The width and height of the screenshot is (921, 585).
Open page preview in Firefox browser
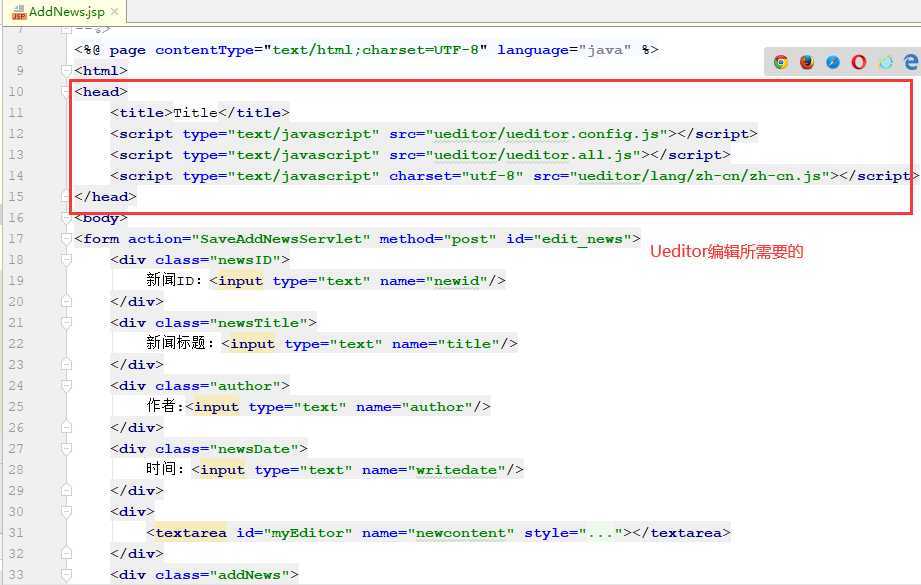807,62
